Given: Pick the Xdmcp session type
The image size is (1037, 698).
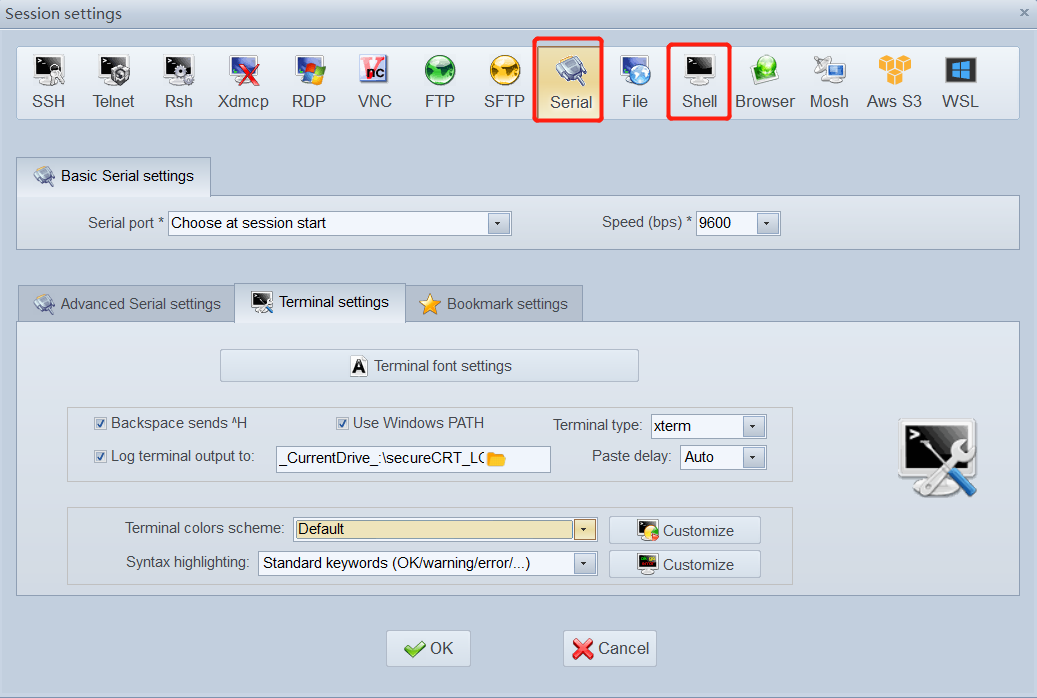Looking at the screenshot, I should pyautogui.click(x=243, y=82).
